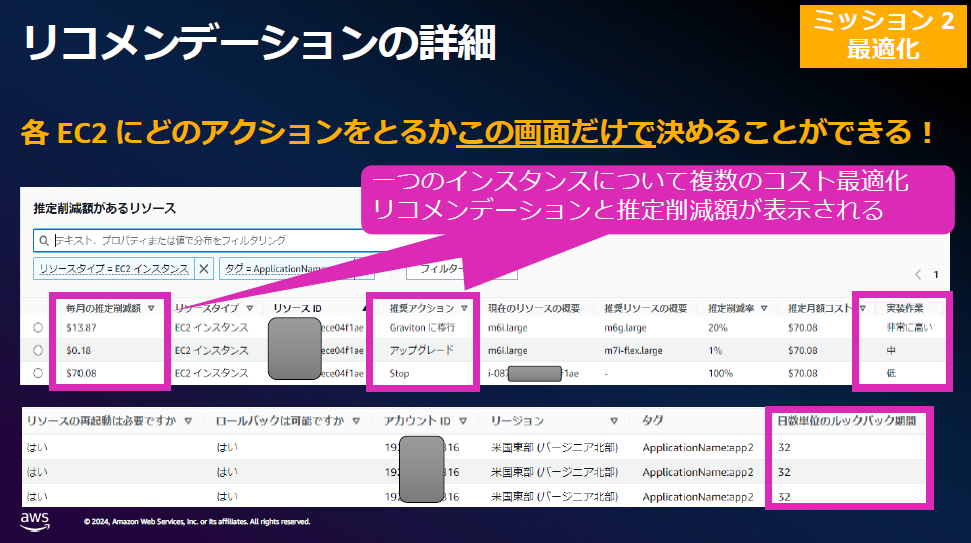Click the AWS logo in the footer
The image size is (971, 543).
click(x=35, y=521)
